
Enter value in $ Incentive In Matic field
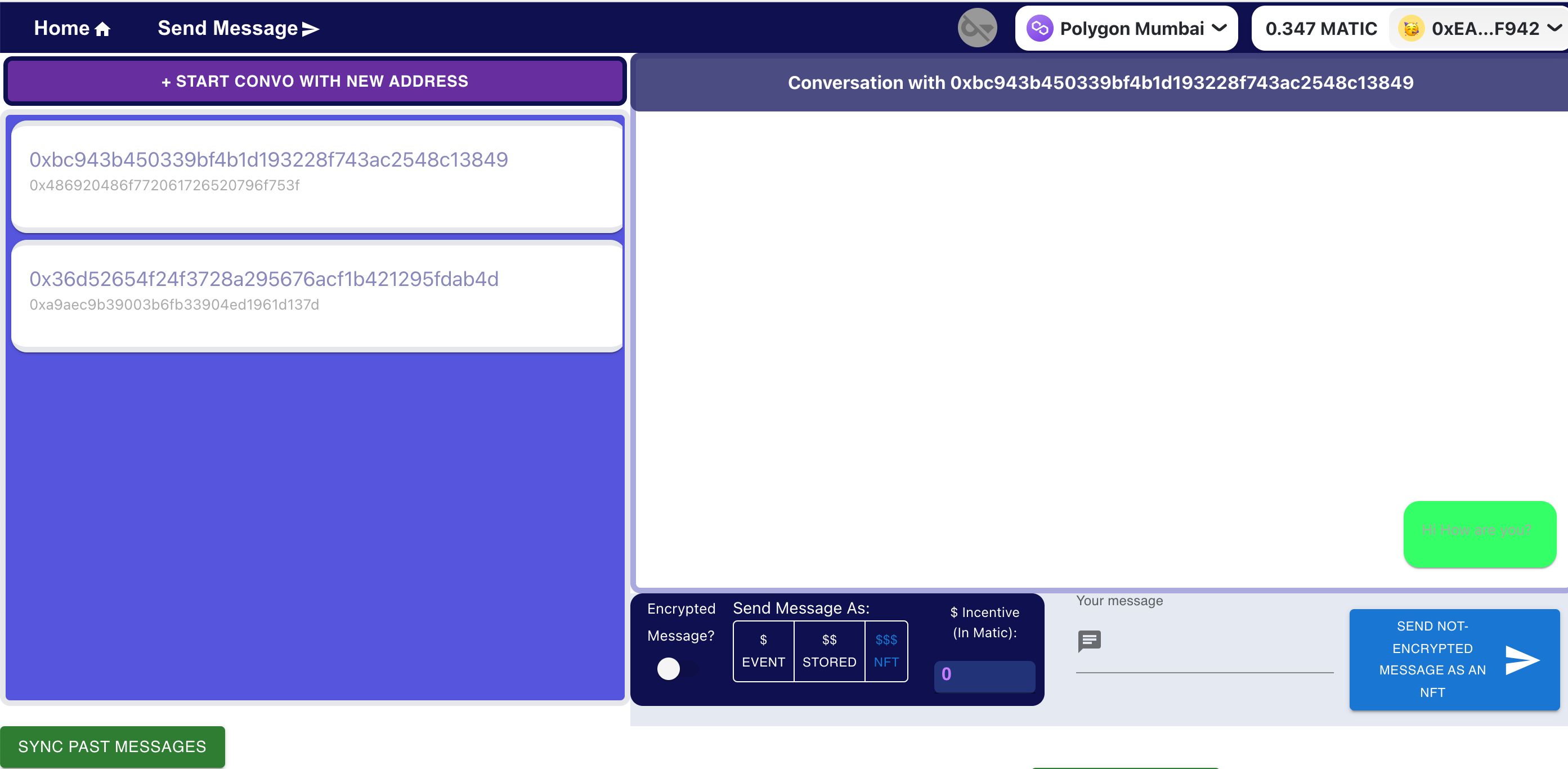[x=983, y=674]
